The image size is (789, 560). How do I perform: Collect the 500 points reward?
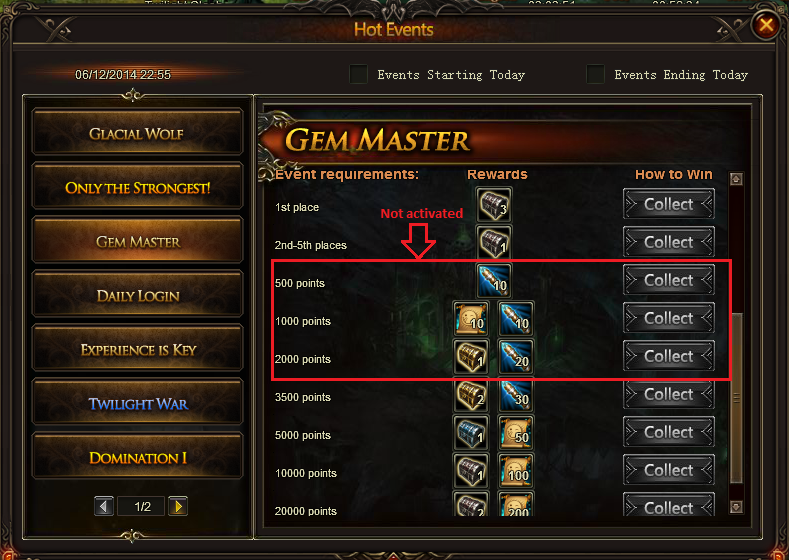[x=669, y=280]
